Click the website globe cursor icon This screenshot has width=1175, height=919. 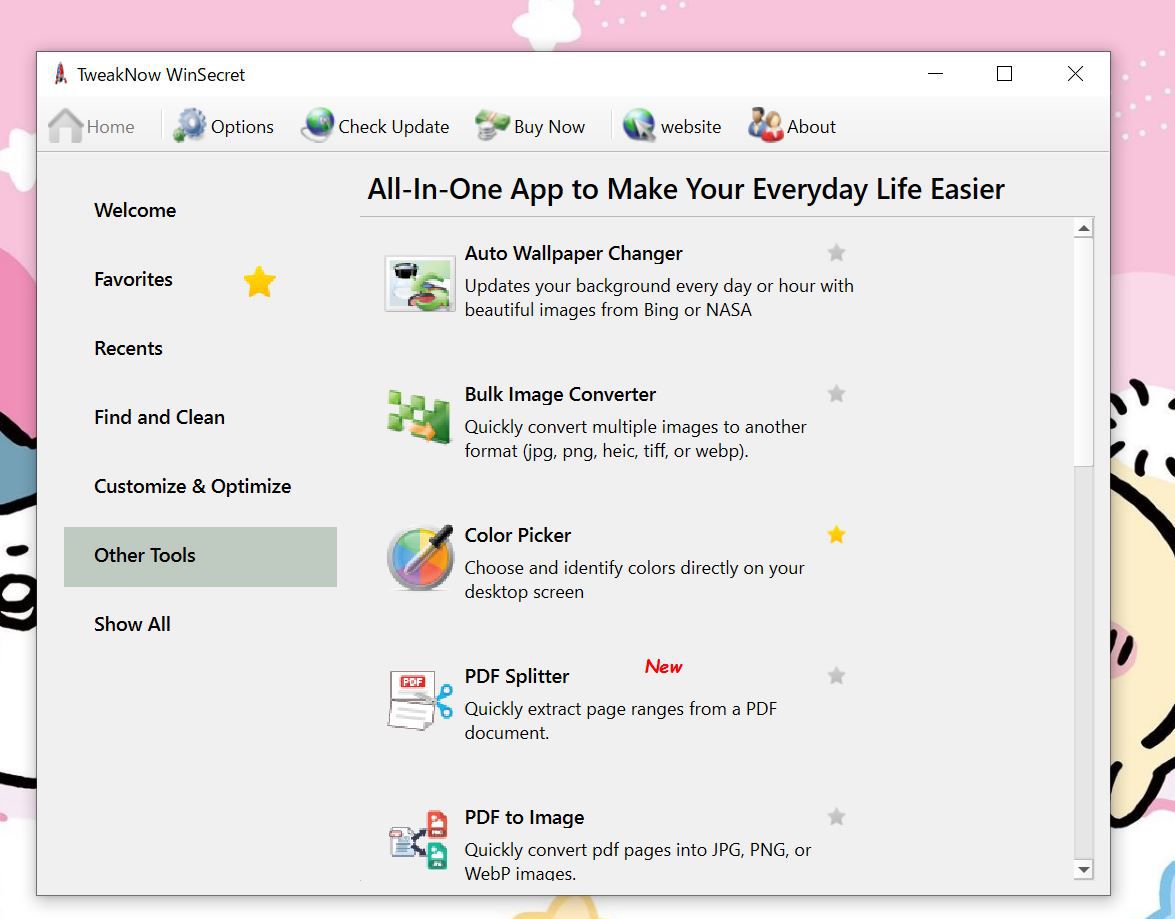coord(639,125)
